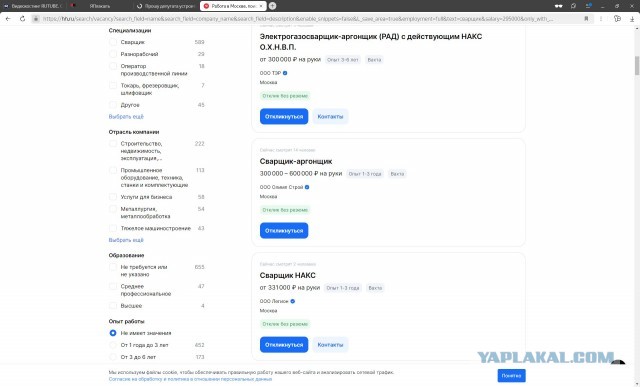This screenshot has height=387, width=640.
Task: Tick Среднее профессиональное education checkbox
Action: (x=113, y=286)
